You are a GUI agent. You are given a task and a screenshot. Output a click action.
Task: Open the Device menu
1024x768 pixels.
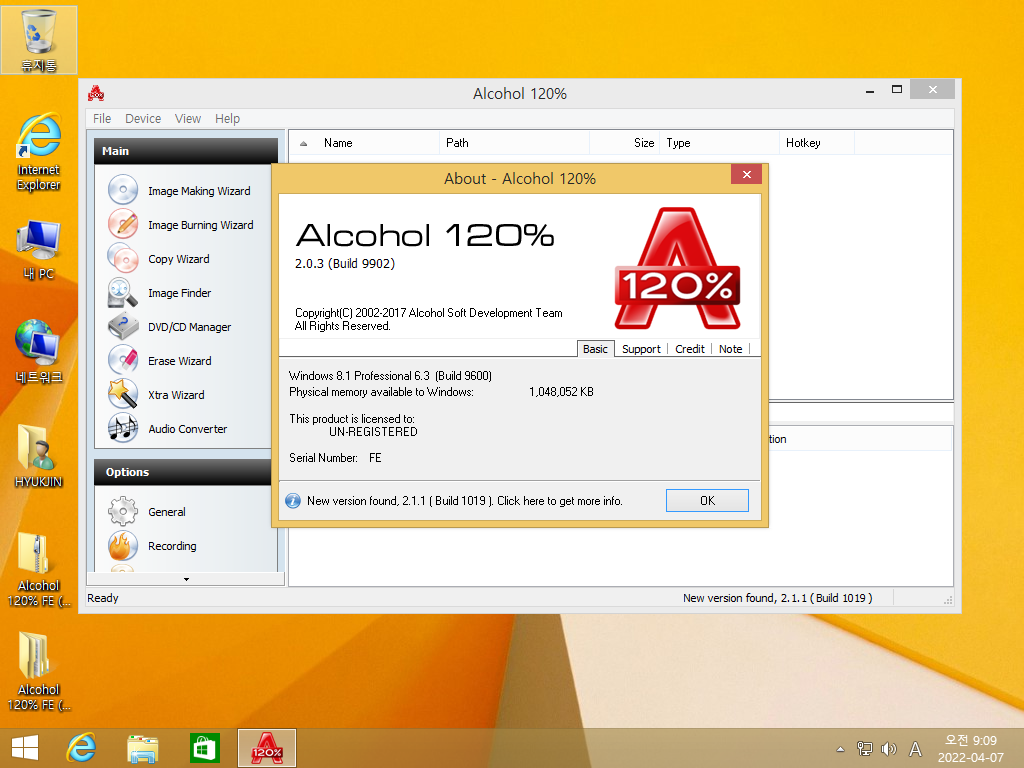[x=143, y=118]
